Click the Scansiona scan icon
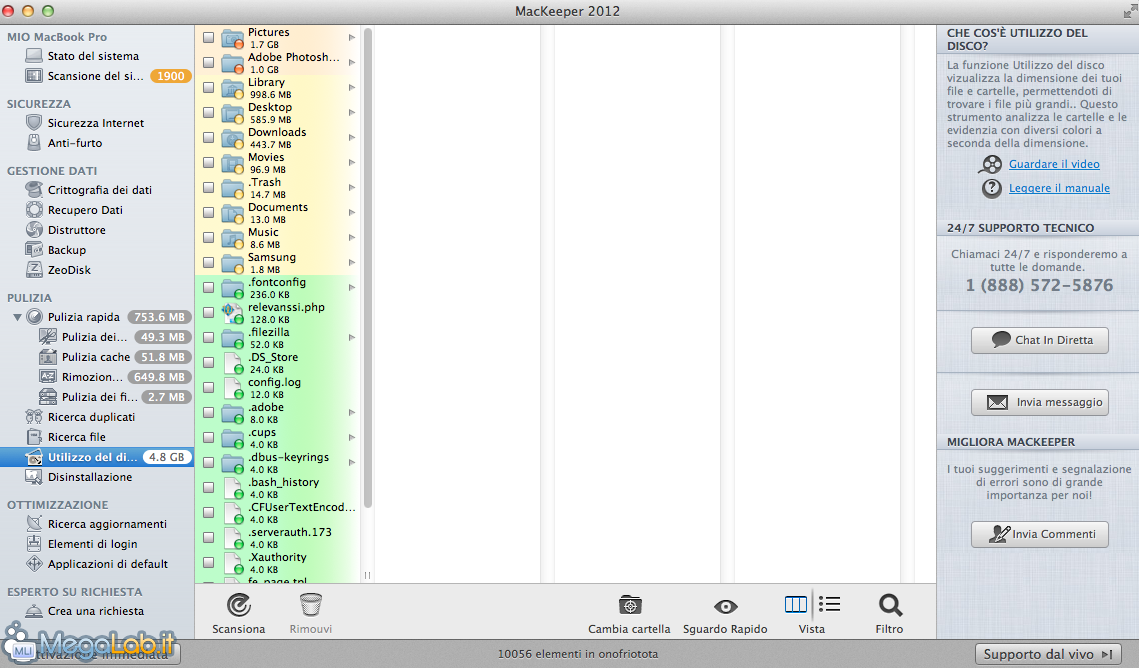The width and height of the screenshot is (1139, 668). (239, 605)
